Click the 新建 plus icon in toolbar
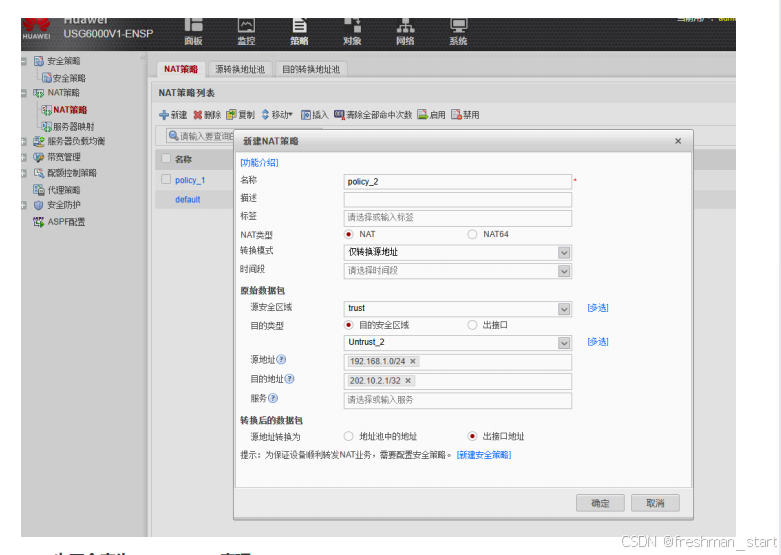 pyautogui.click(x=164, y=115)
